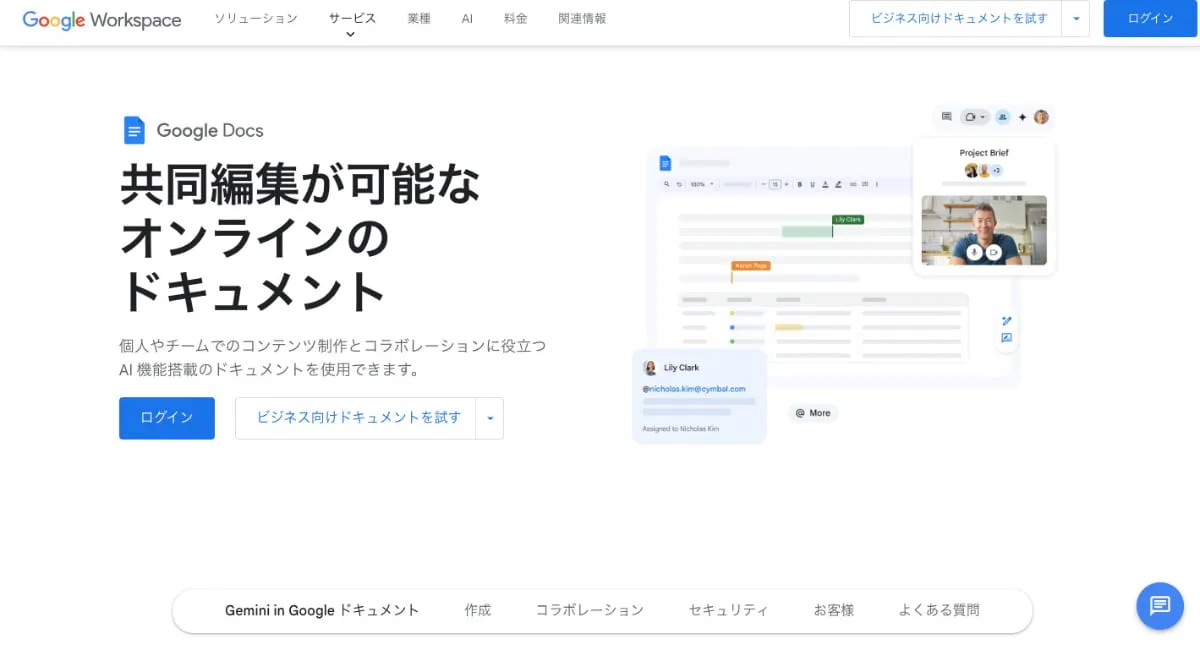The image size is (1200, 650).
Task: Open header dropdown arrow next to trial button
Action: (1075, 19)
